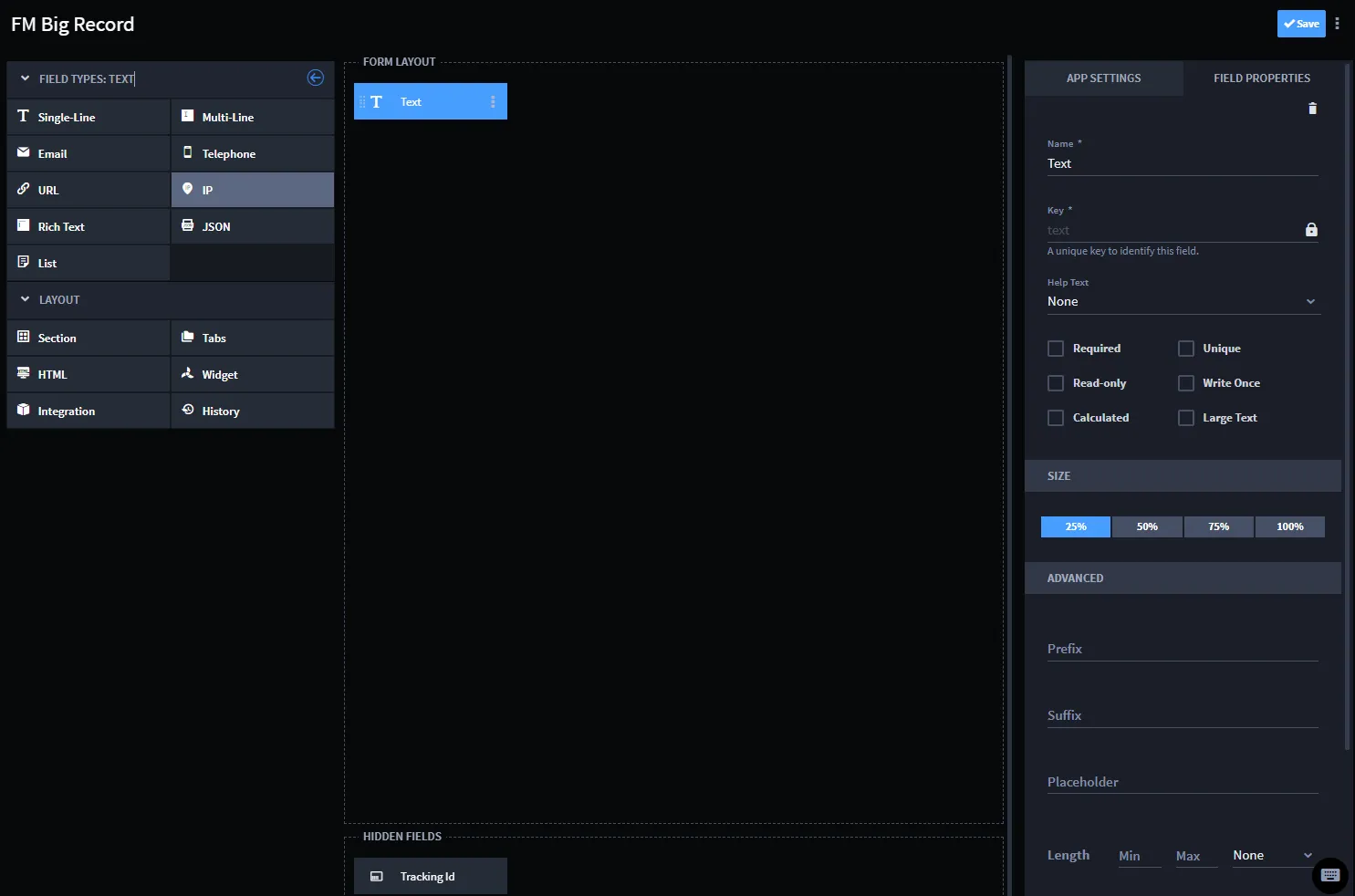Image resolution: width=1355 pixels, height=896 pixels.
Task: Click the Key input field
Action: coord(1173,231)
